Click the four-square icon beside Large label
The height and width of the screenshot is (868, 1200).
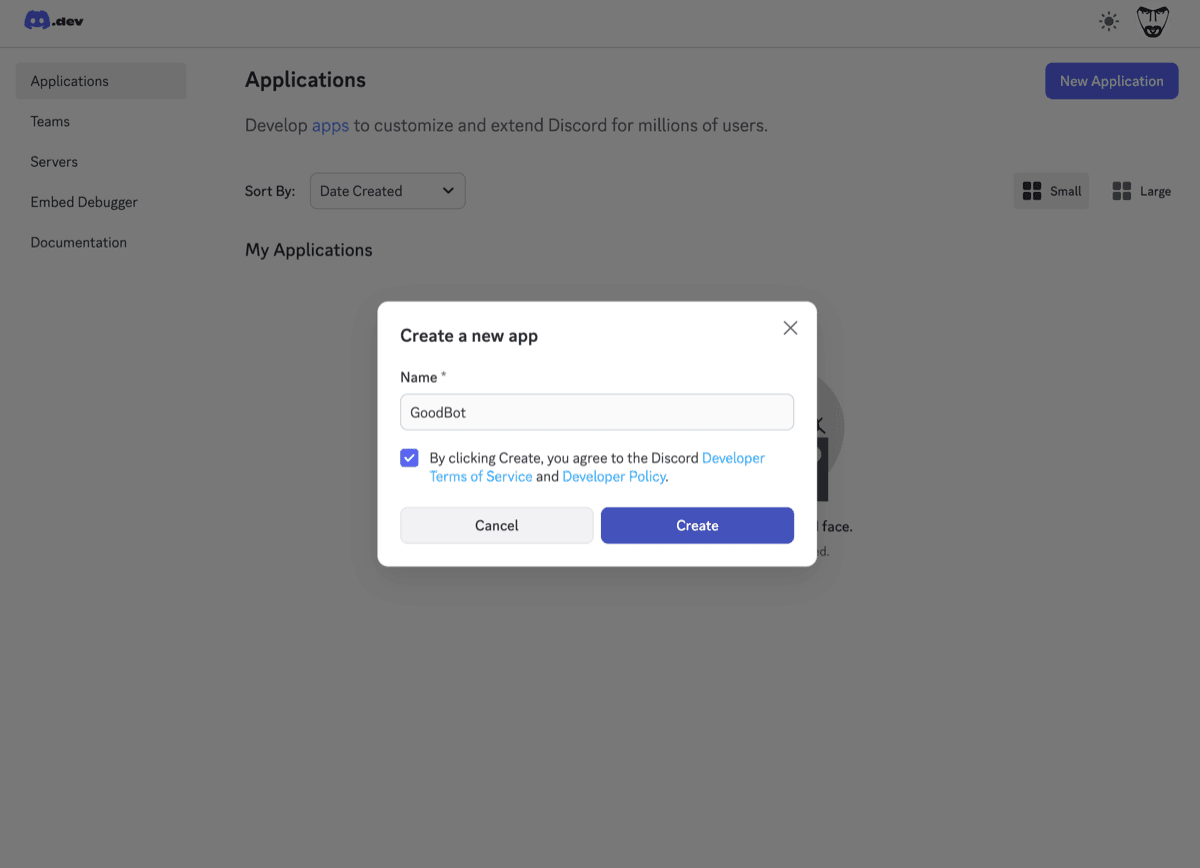1120,190
